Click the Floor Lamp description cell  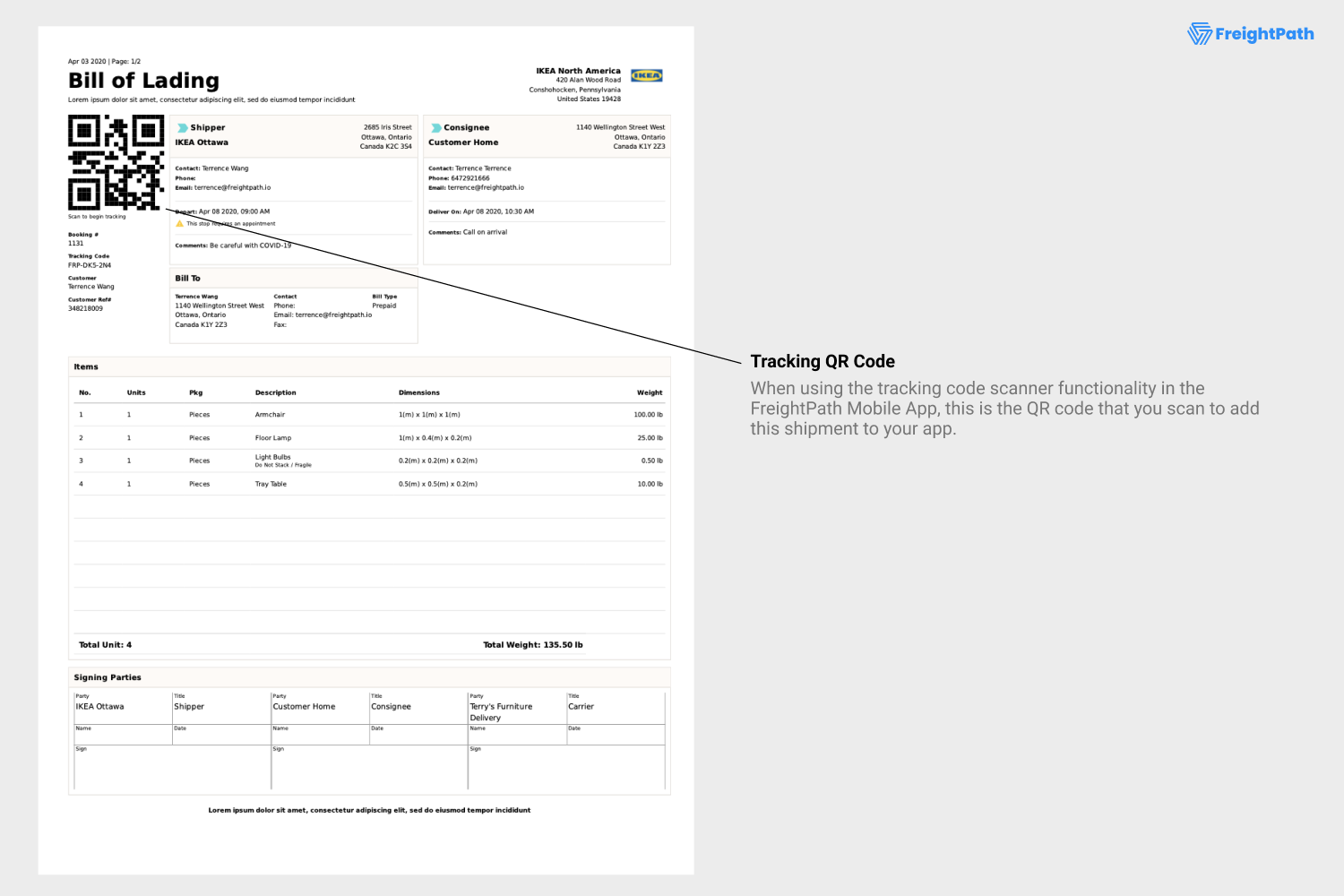click(273, 438)
